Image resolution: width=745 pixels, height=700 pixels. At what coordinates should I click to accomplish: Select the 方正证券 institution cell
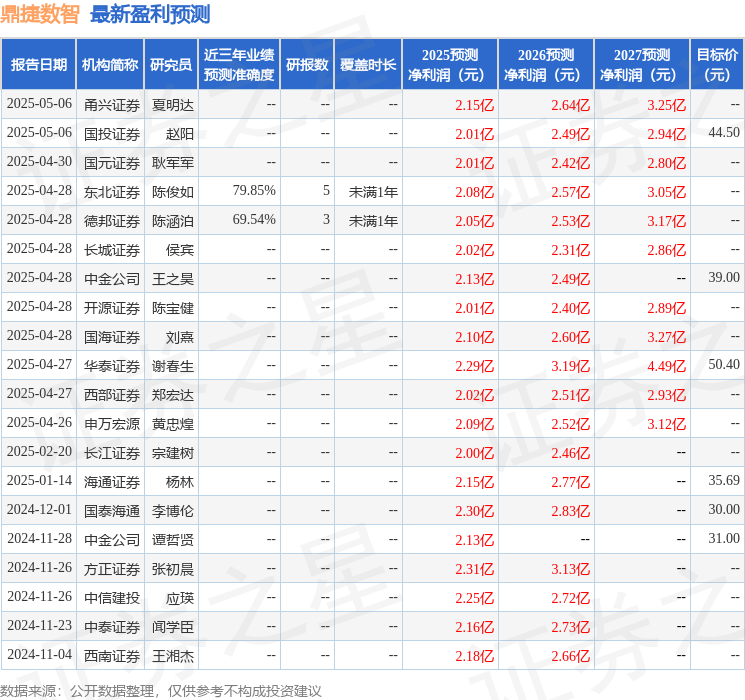[112, 569]
